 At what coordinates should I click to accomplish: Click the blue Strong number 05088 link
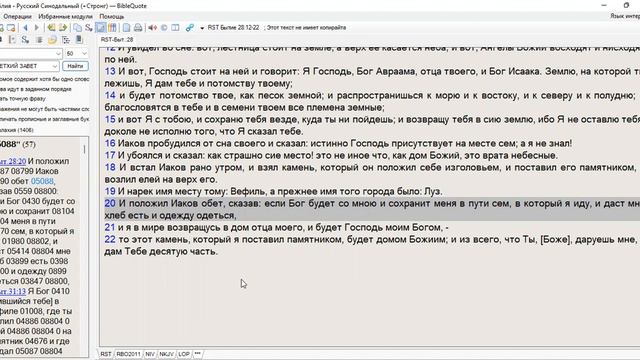tap(42, 181)
